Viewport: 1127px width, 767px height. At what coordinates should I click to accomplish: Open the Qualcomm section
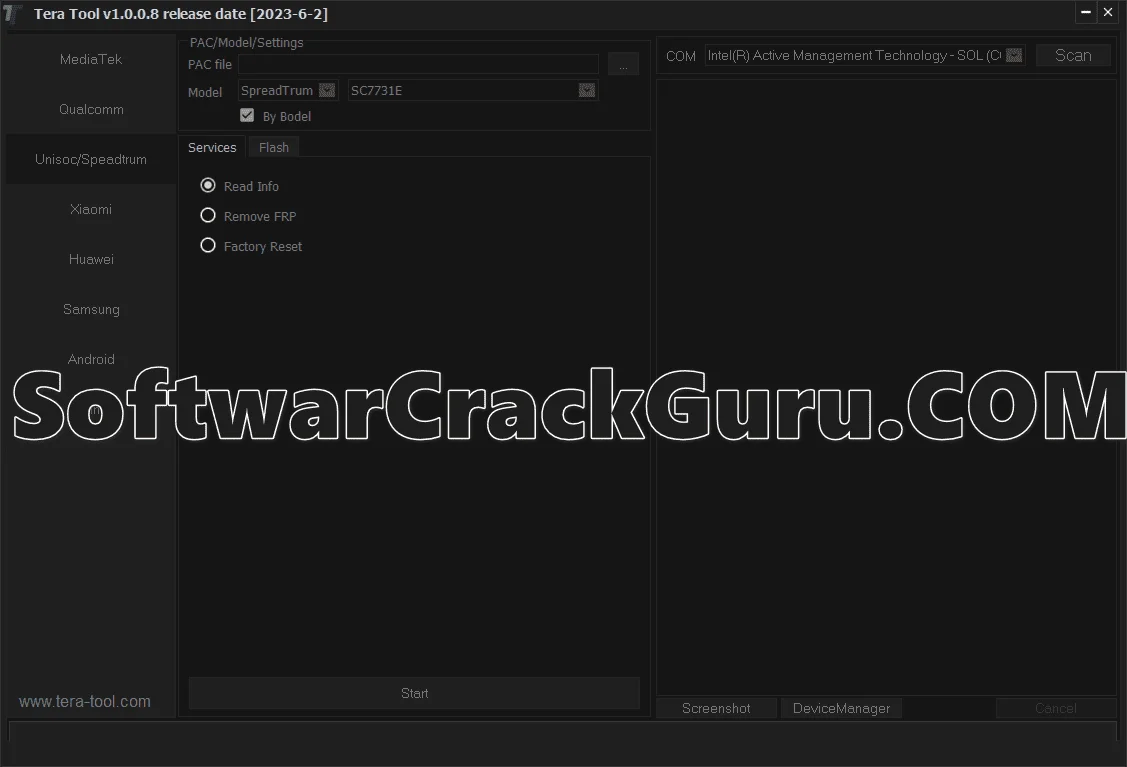point(91,109)
